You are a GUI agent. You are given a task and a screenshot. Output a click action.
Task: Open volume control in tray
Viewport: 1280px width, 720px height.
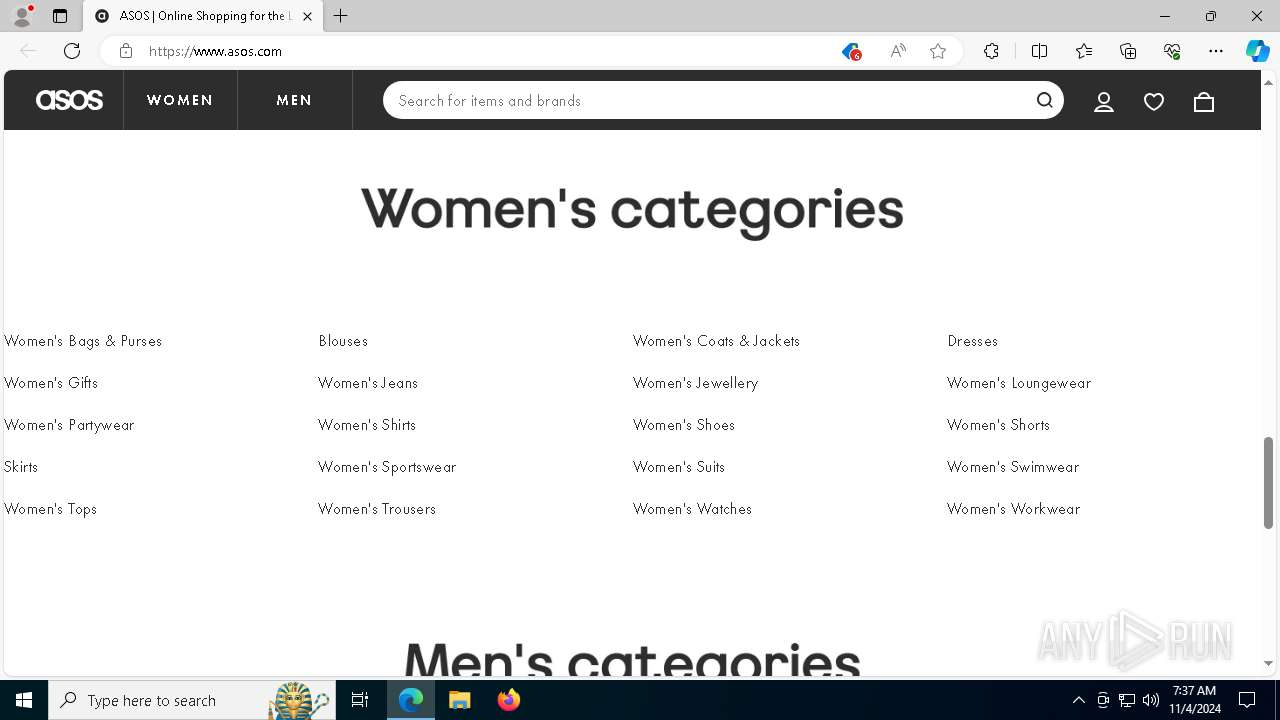(1150, 700)
